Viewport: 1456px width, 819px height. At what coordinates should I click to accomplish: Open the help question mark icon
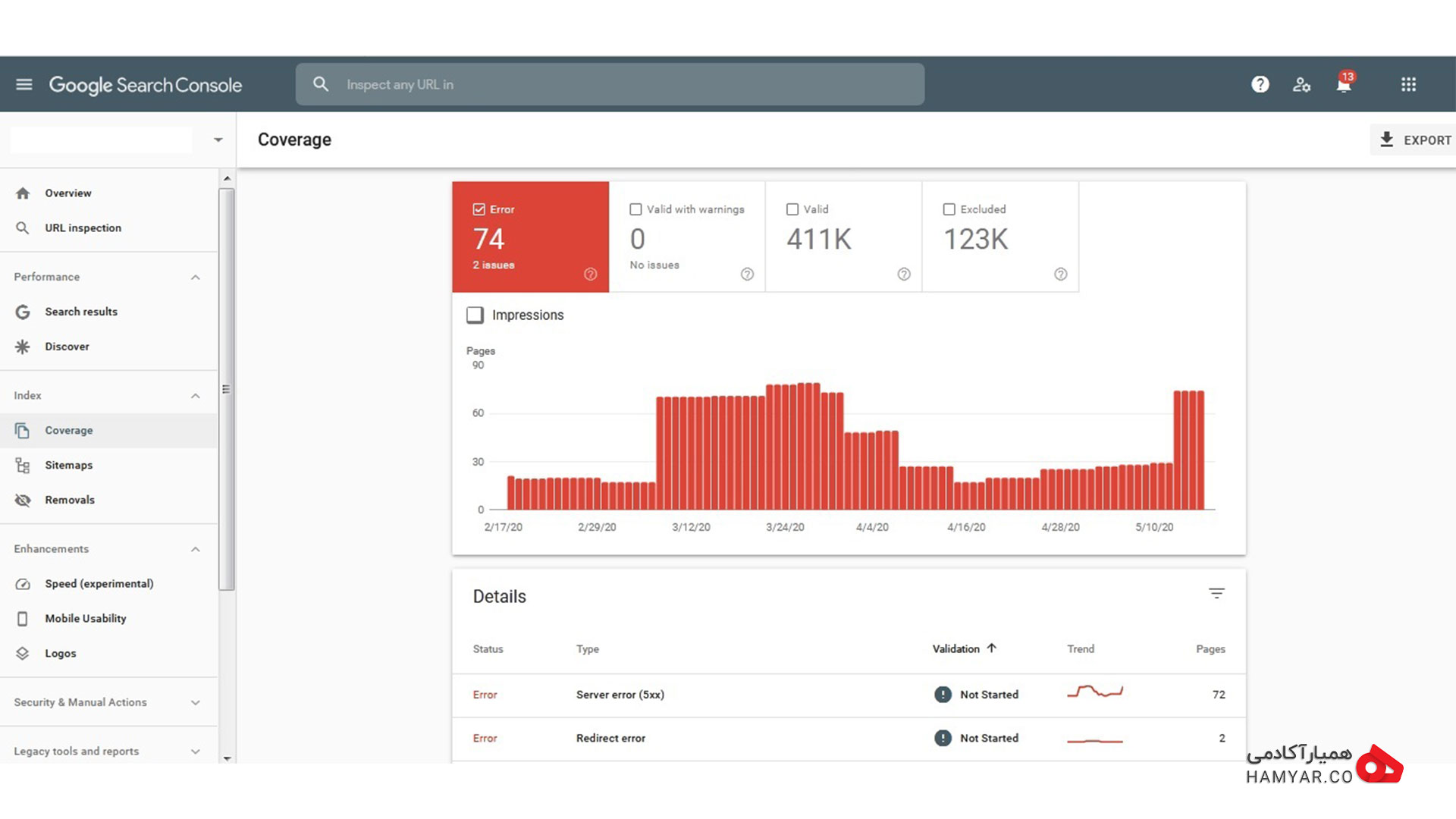click(1260, 84)
